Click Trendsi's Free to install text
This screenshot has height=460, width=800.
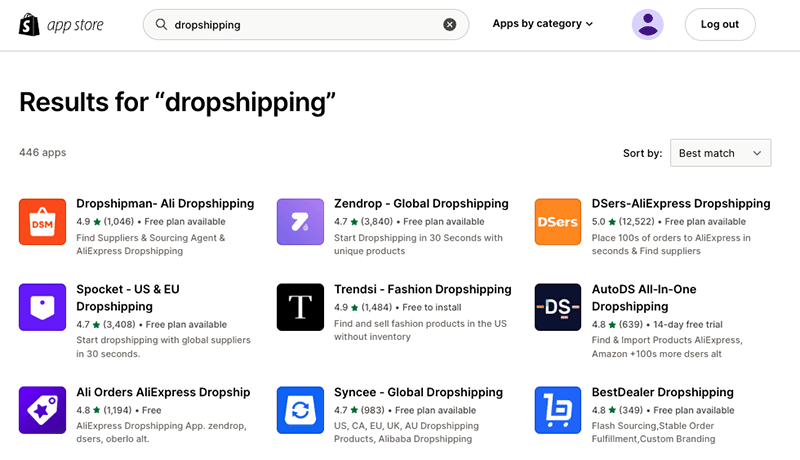[x=432, y=308]
